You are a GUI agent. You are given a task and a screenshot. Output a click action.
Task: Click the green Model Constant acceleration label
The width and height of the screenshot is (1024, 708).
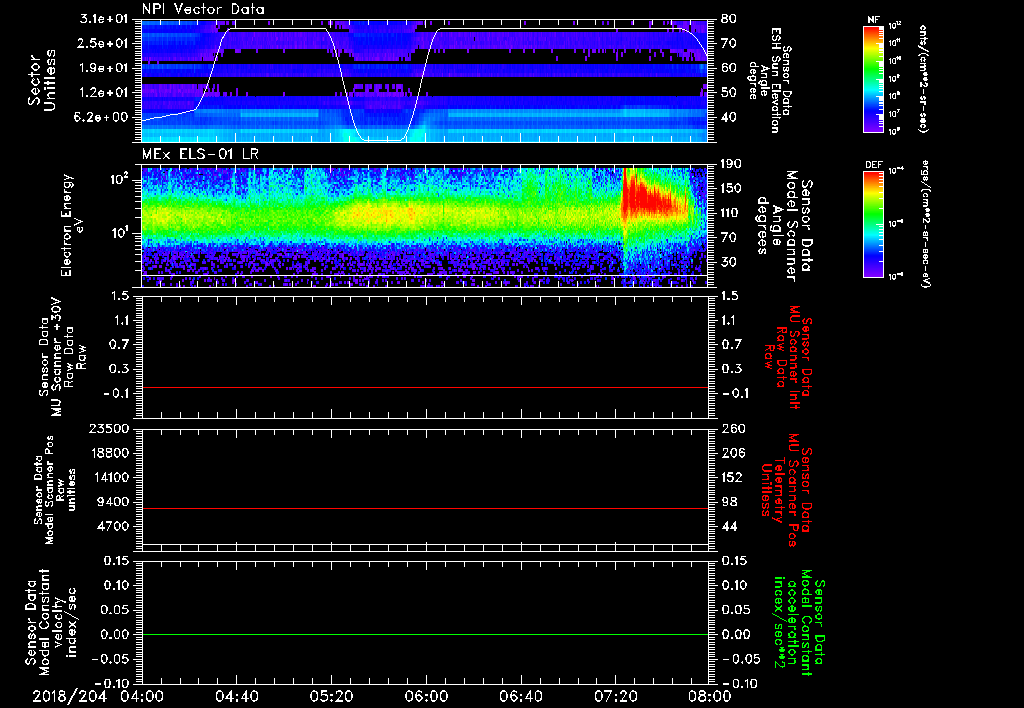[800, 624]
